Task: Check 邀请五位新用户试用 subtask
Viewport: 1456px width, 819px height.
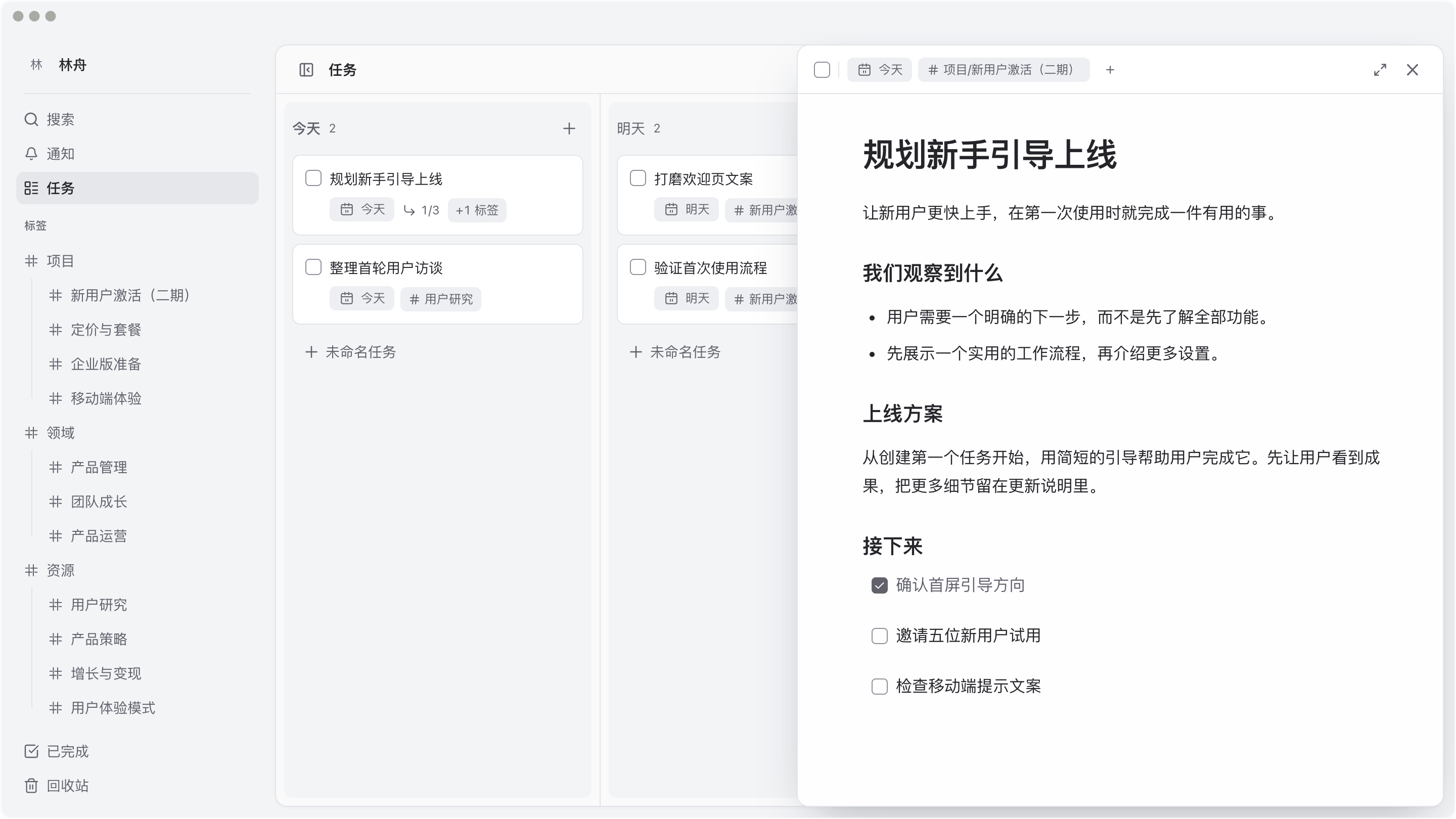Action: click(880, 636)
